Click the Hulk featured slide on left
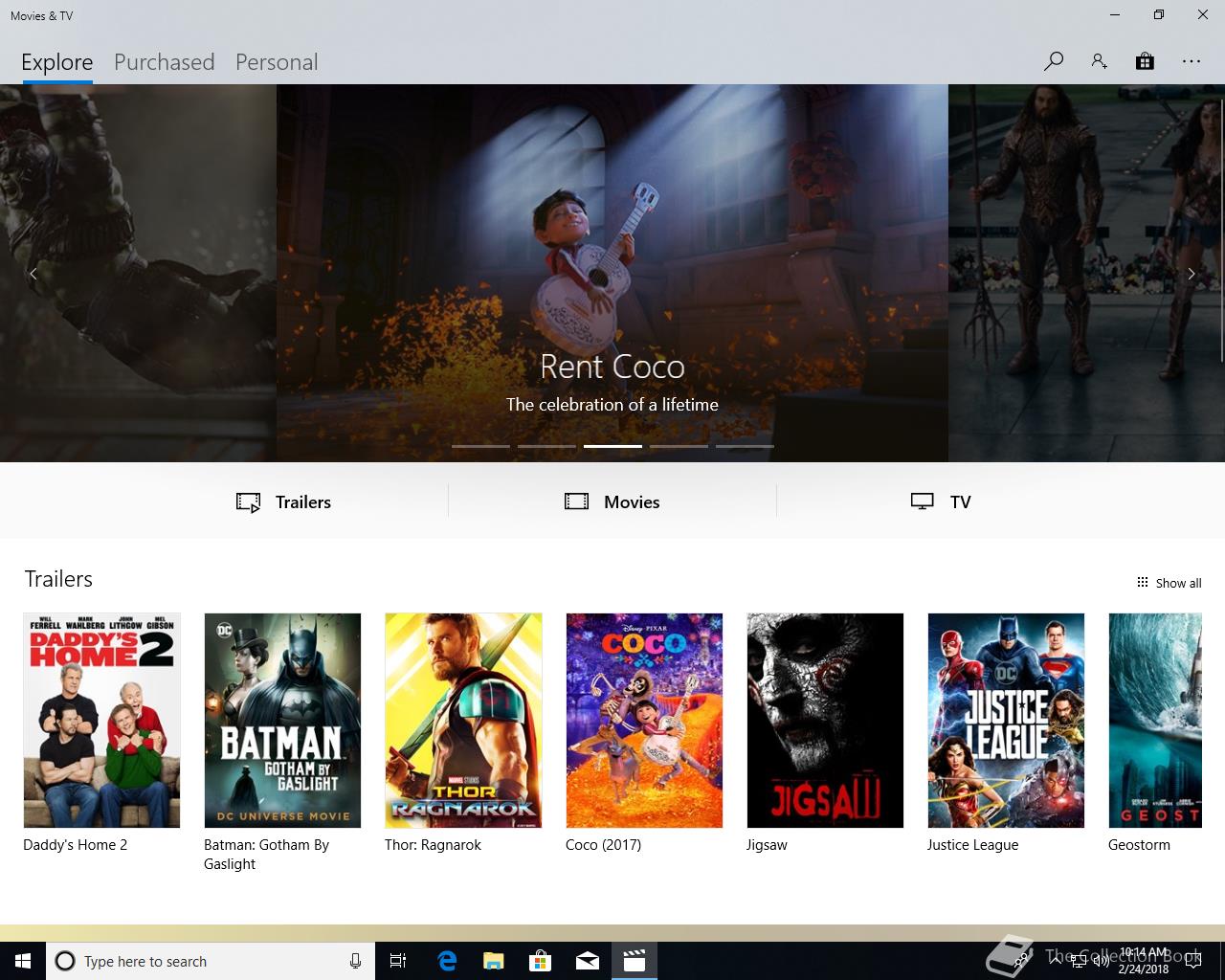Image resolution: width=1225 pixels, height=980 pixels. click(x=138, y=273)
